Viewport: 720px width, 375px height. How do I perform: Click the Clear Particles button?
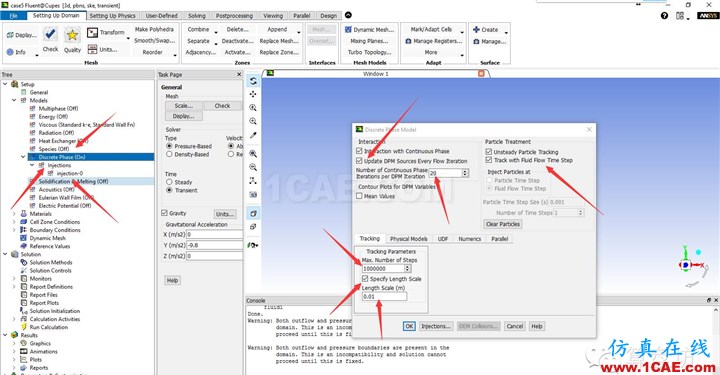point(503,224)
